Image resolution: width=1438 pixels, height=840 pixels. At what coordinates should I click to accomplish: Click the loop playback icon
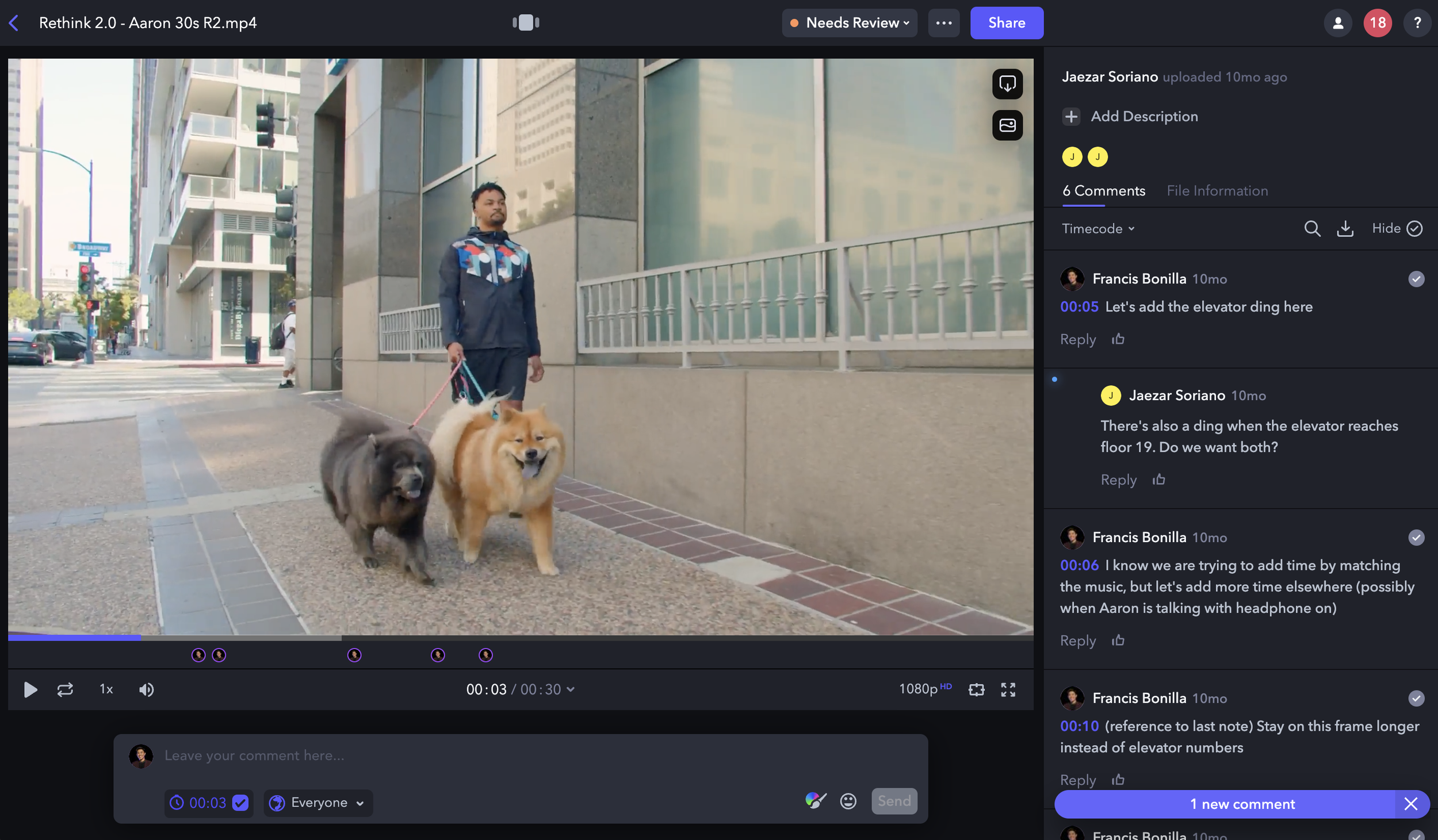coord(65,689)
